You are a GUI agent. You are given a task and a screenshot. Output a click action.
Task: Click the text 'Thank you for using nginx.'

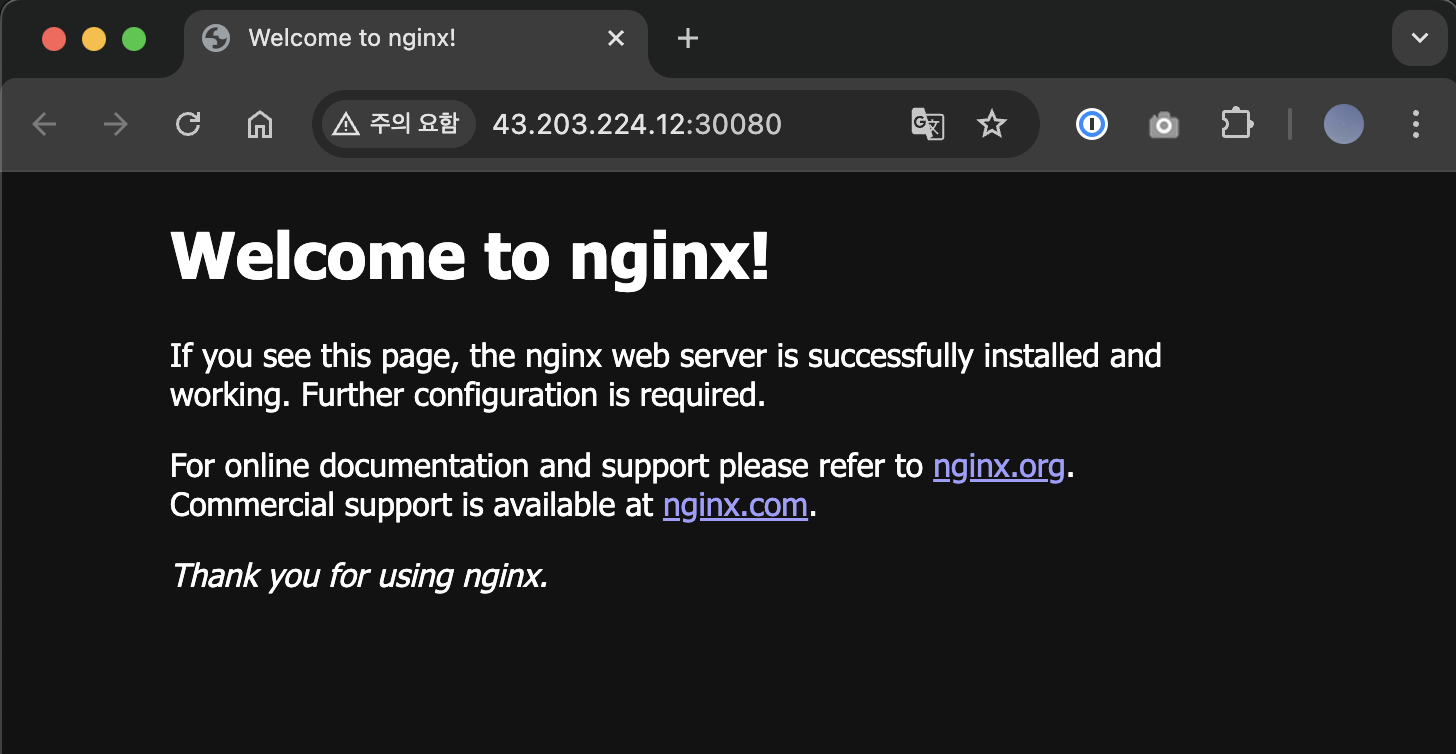point(359,576)
